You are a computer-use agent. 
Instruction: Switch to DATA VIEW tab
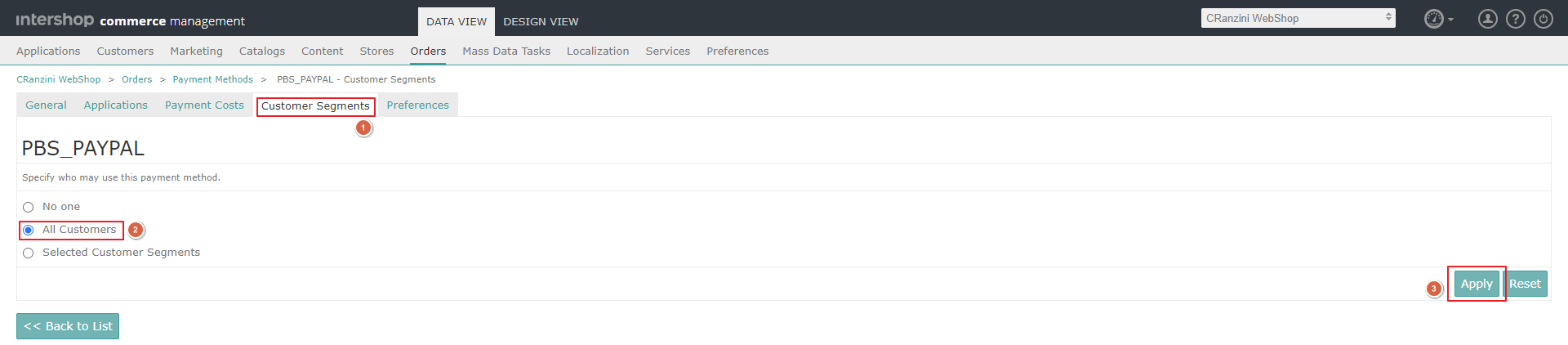(457, 22)
